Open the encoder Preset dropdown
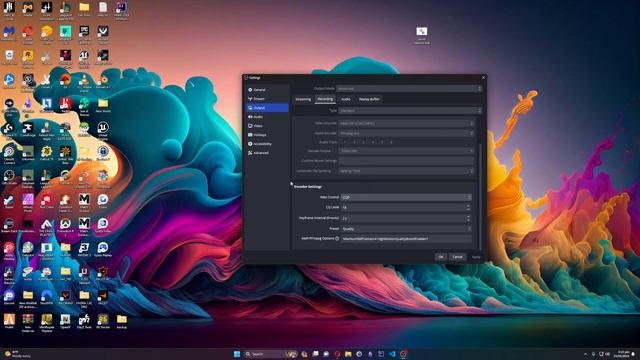This screenshot has height=360, width=640. tap(406, 229)
